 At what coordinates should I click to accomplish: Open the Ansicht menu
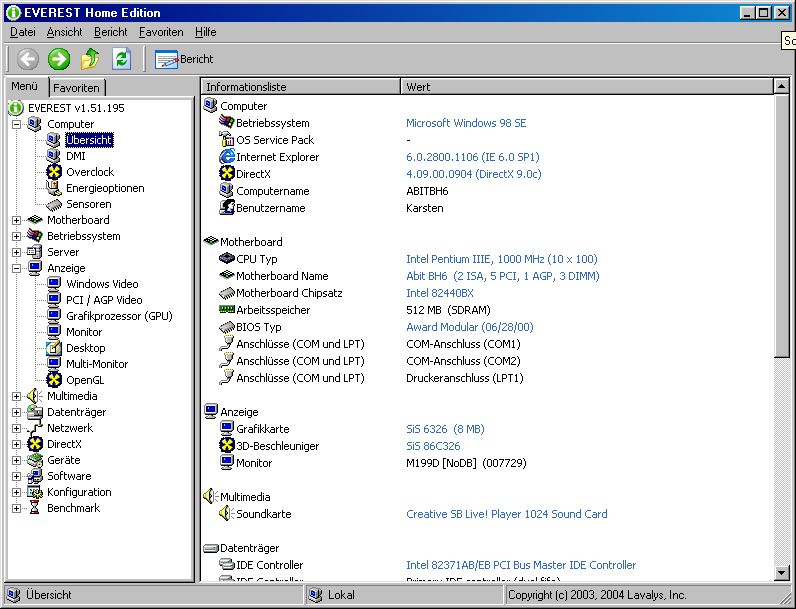point(64,32)
